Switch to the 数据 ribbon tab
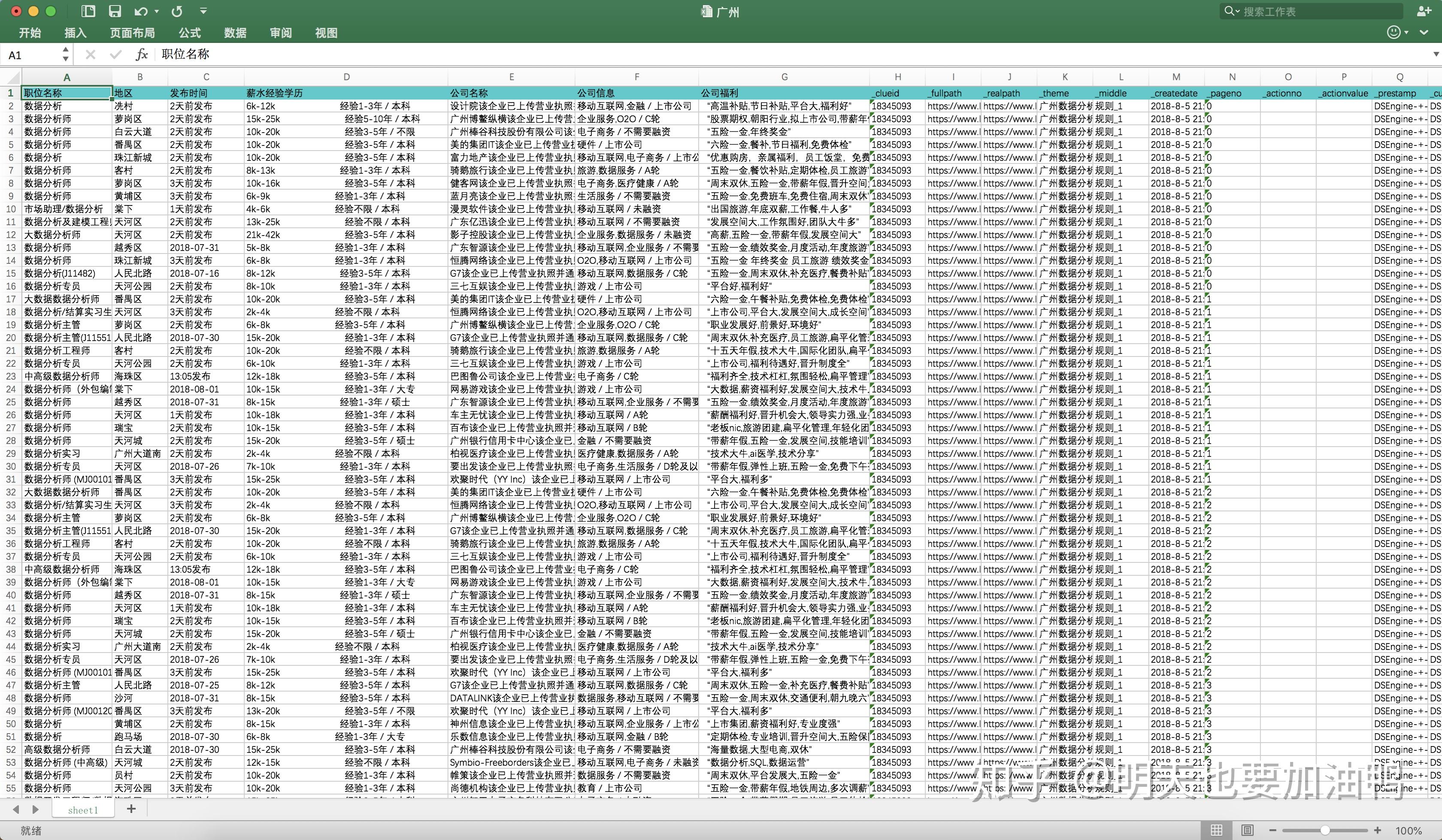 tap(235, 33)
